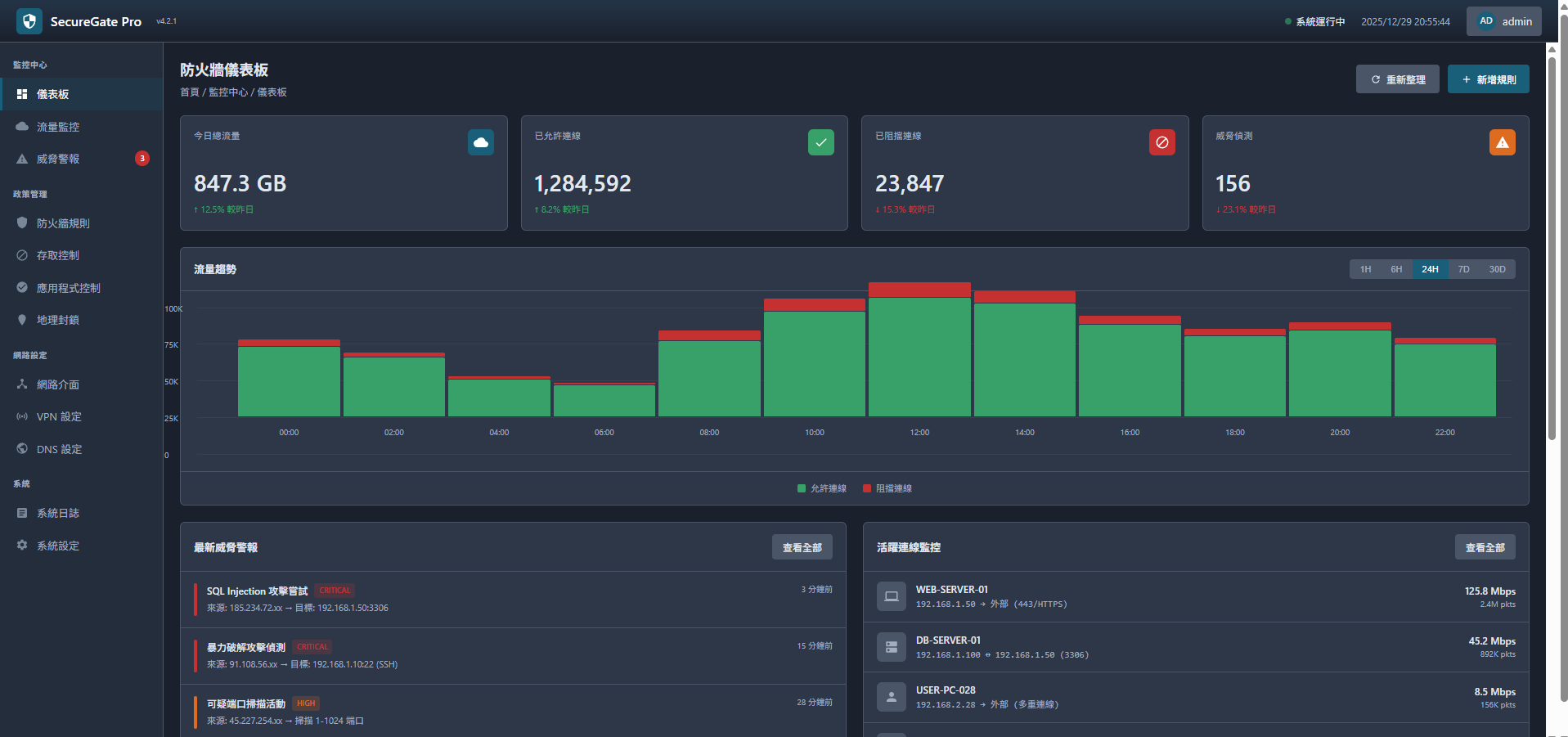Screen dimensions: 1568x737
Task: Click the orange threat detection warning icon
Action: tap(1502, 142)
